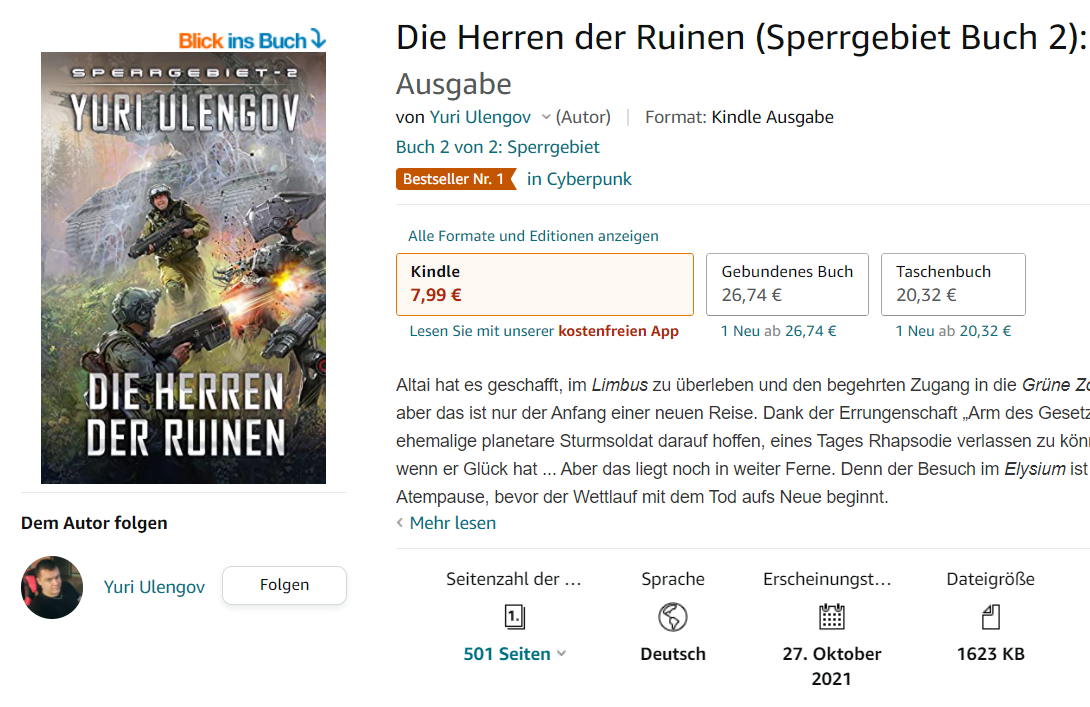This screenshot has width=1090, height=707.
Task: Click the Blick ins Buch arrow icon
Action: click(318, 39)
